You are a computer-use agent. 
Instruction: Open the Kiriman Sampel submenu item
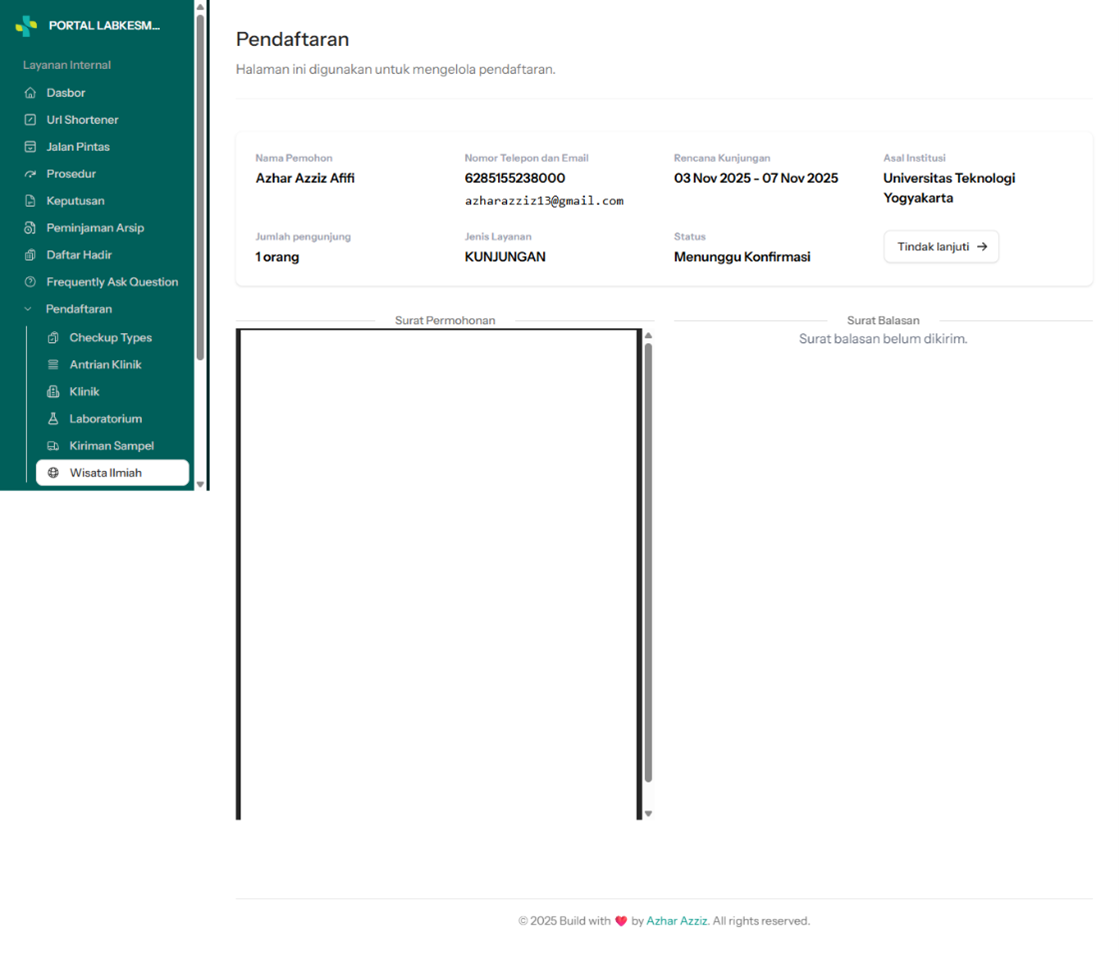coord(113,446)
